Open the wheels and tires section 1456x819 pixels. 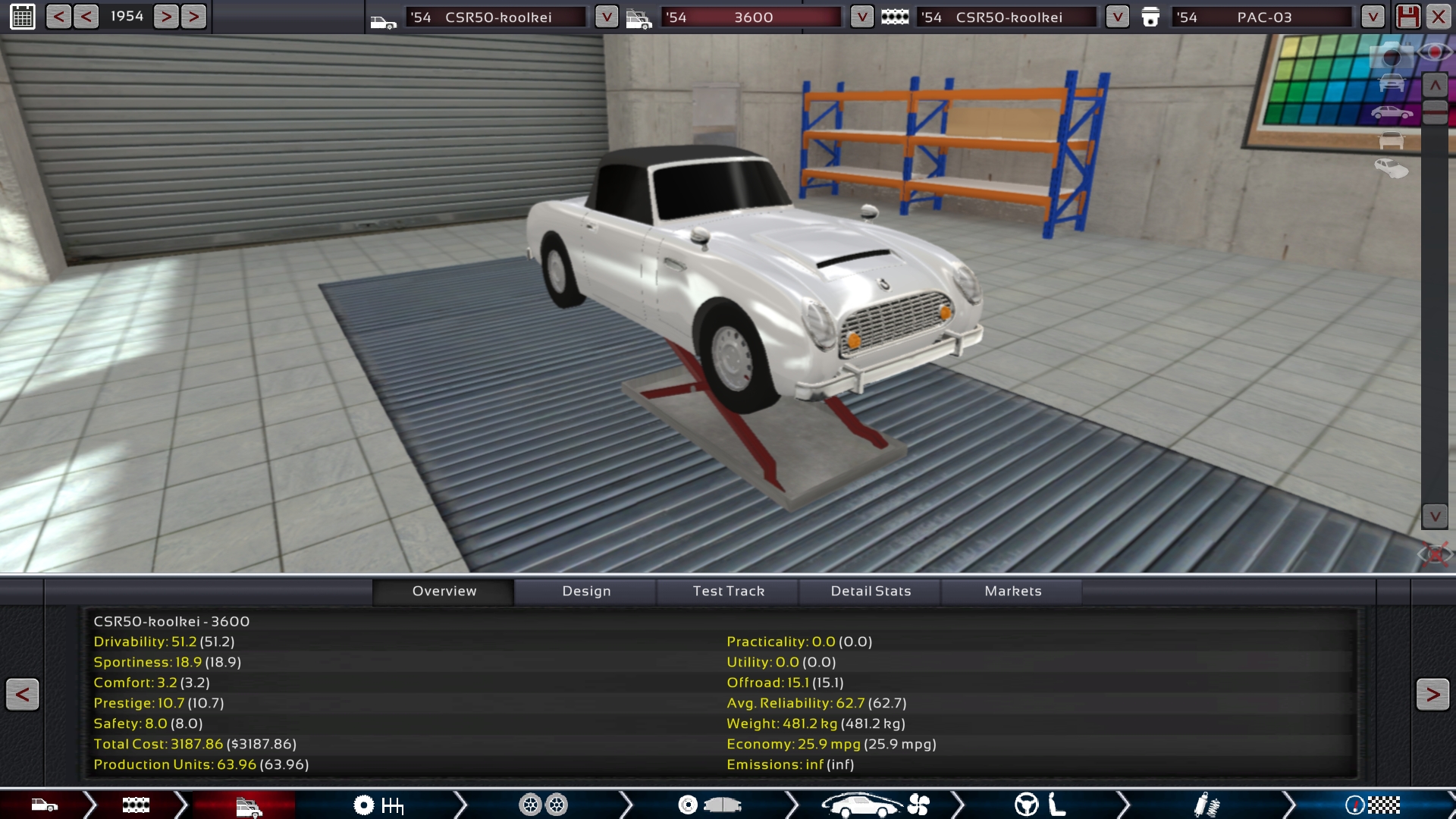(x=543, y=805)
